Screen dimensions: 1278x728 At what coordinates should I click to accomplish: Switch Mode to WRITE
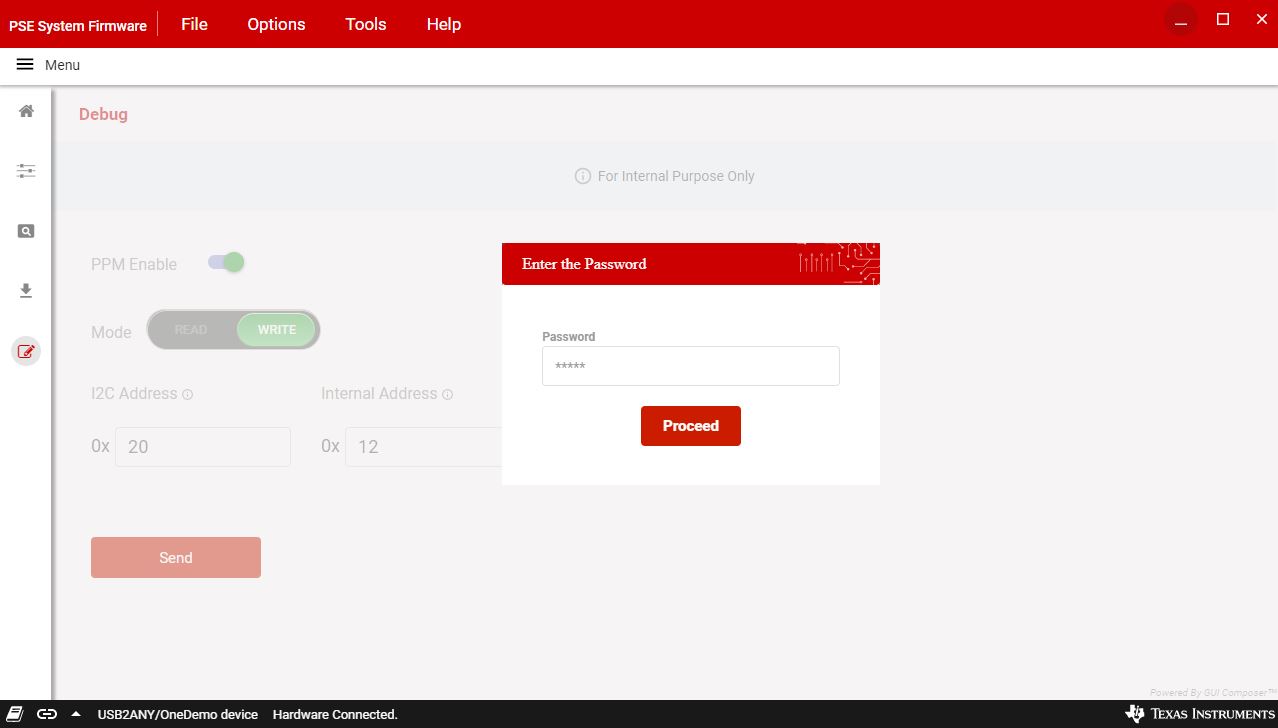[x=277, y=330]
